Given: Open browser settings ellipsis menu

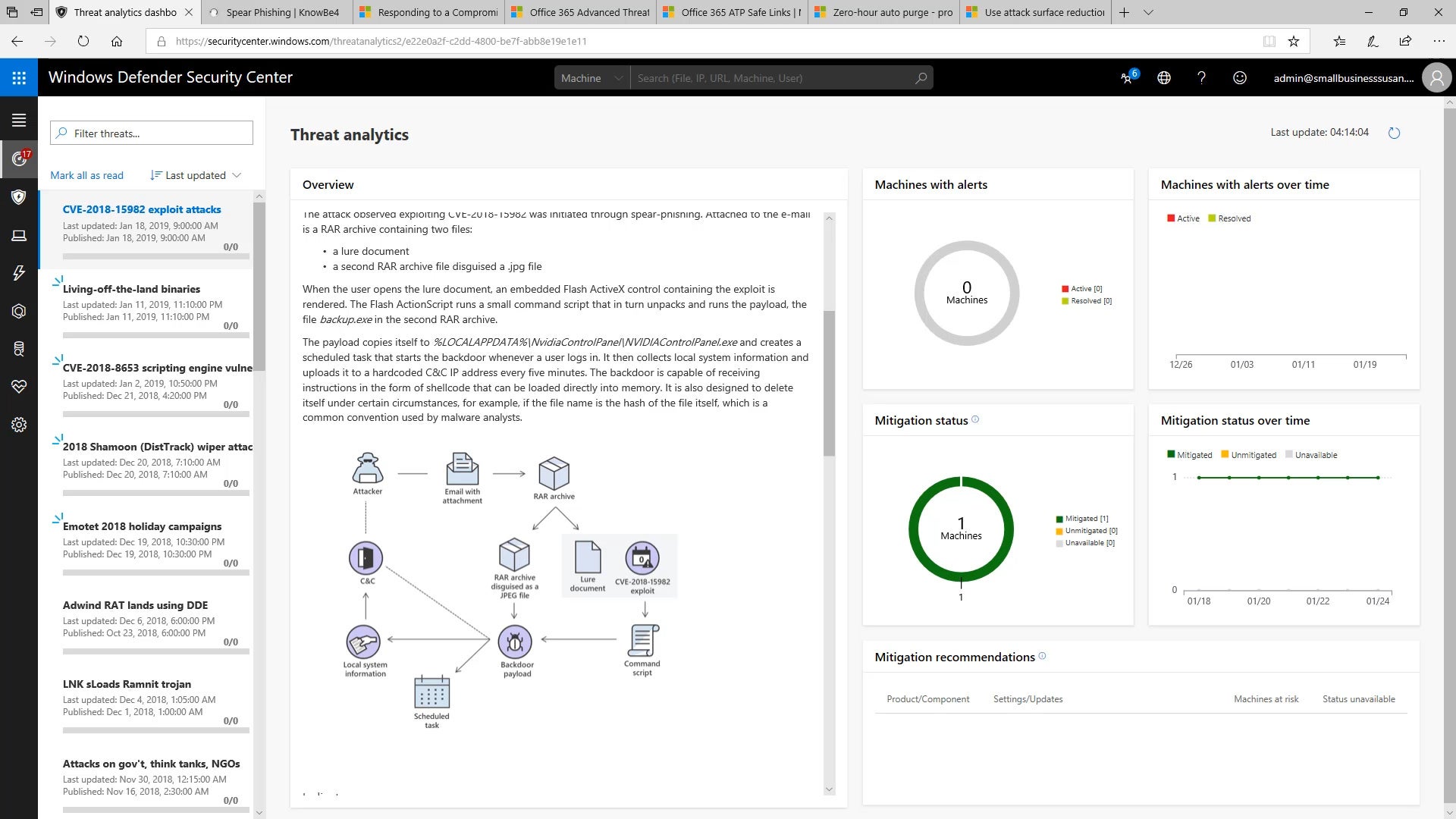Looking at the screenshot, I should point(1439,41).
